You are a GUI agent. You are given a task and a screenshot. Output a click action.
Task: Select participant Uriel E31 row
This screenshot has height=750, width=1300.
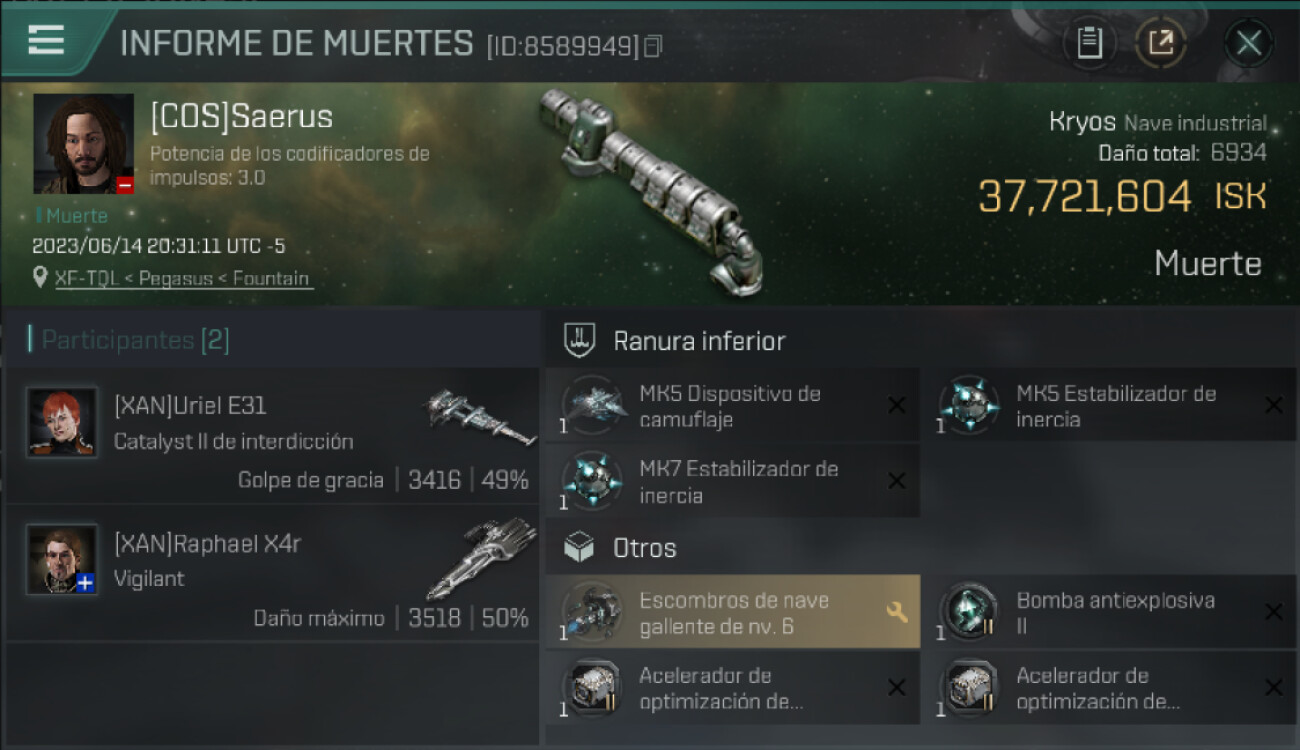click(273, 434)
